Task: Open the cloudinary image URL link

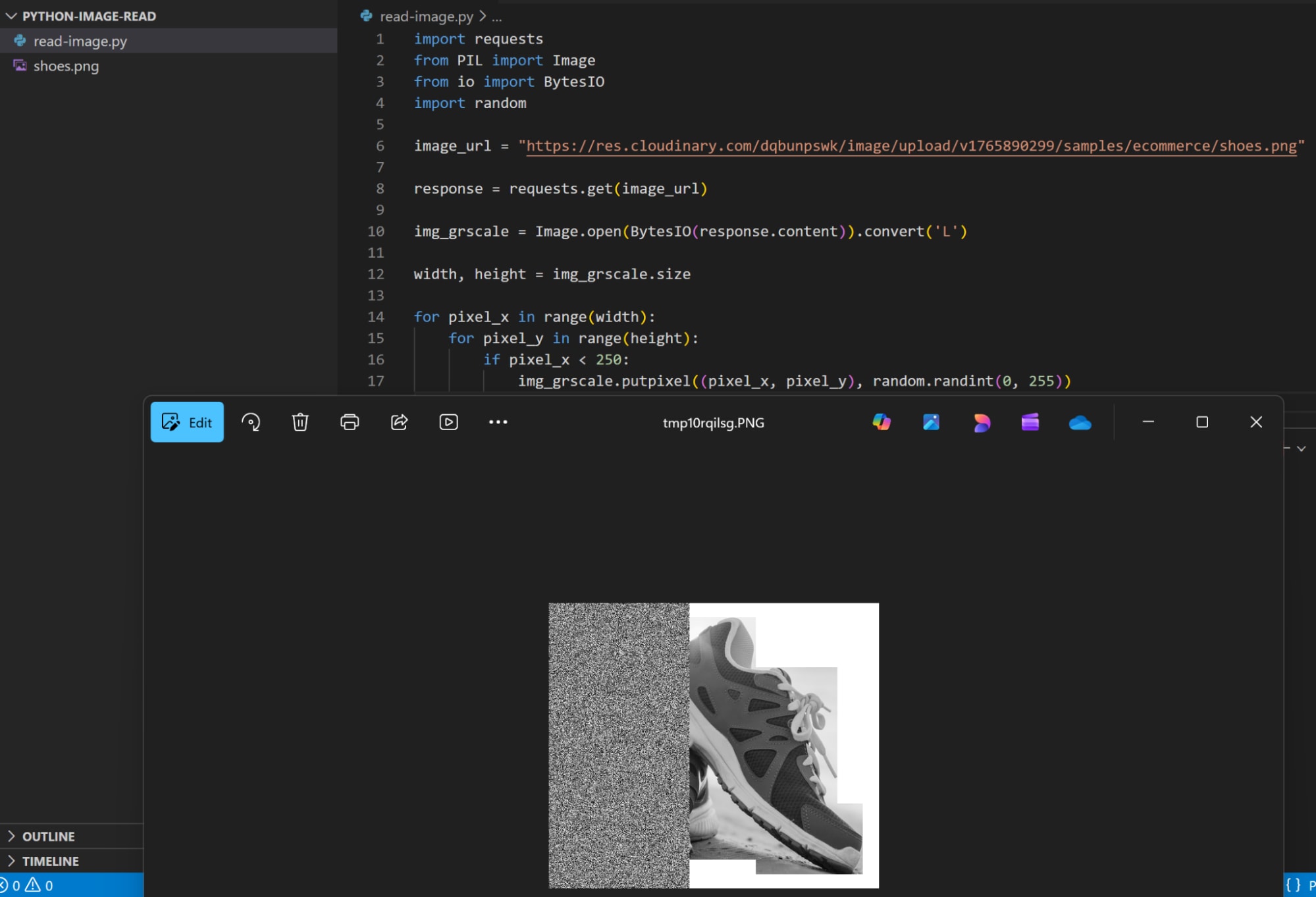Action: pyautogui.click(x=910, y=146)
